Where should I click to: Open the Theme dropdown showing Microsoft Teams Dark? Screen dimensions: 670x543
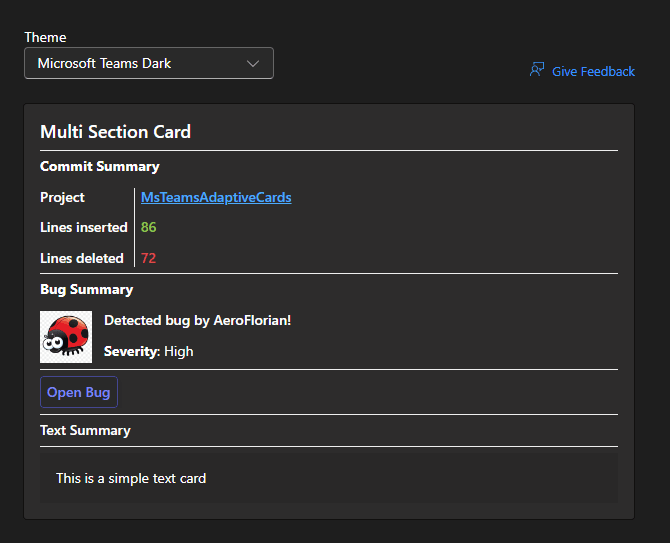149,63
